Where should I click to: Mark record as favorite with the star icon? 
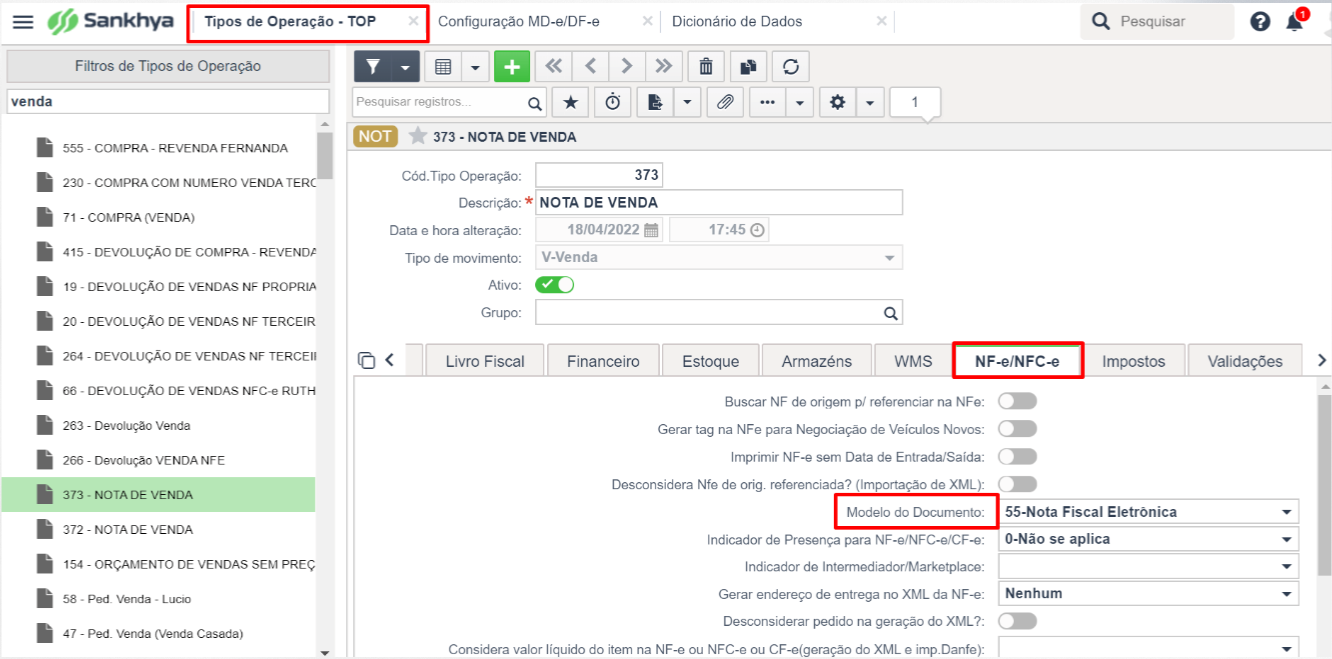pos(570,101)
